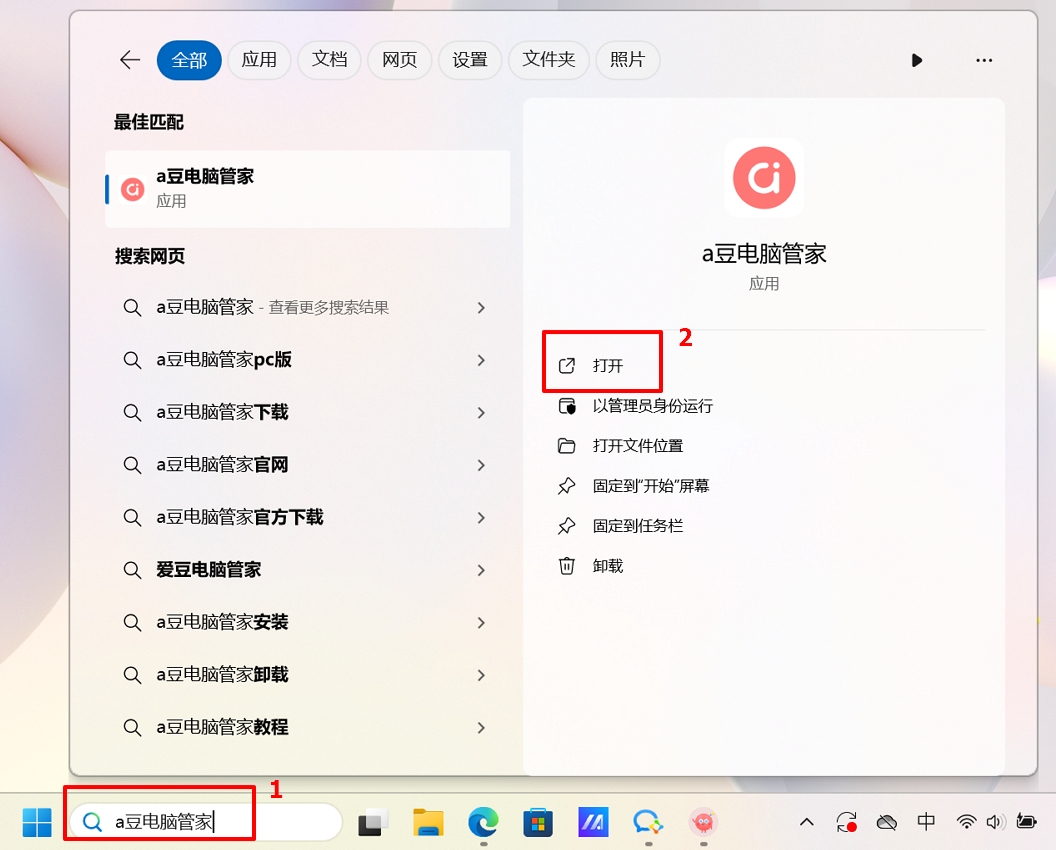Viewport: 1056px width, 850px height.
Task: Choose 固定到"开始"屏幕 option
Action: point(634,486)
